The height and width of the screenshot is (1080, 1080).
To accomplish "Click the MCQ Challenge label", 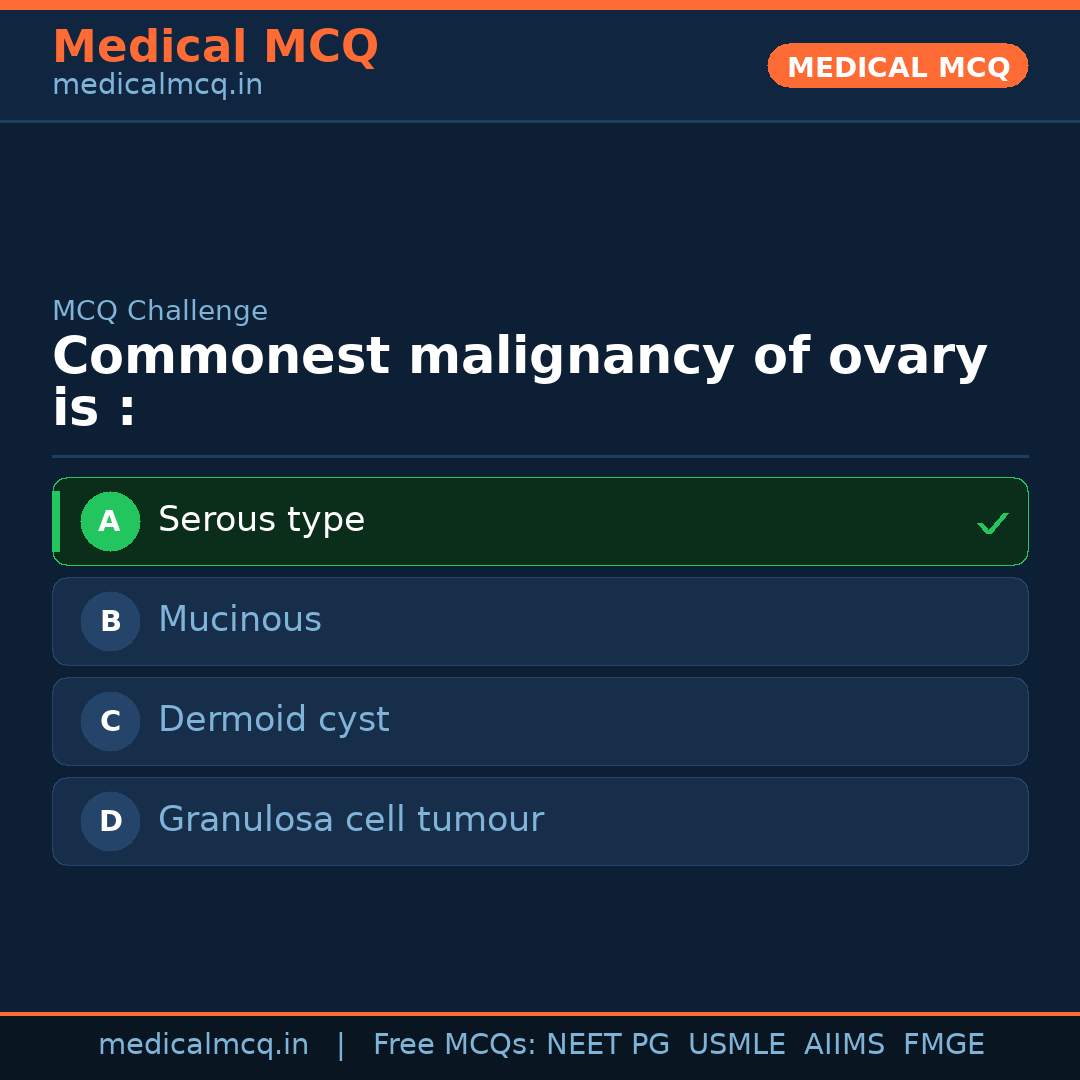I will tap(160, 311).
